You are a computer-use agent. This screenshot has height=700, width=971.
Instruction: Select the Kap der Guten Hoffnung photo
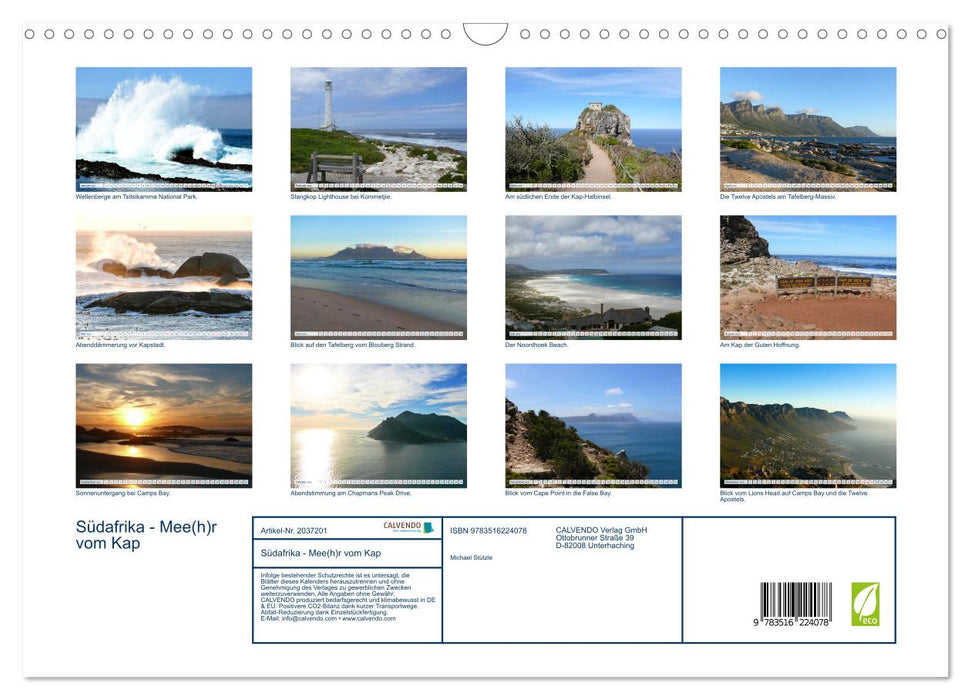(808, 277)
